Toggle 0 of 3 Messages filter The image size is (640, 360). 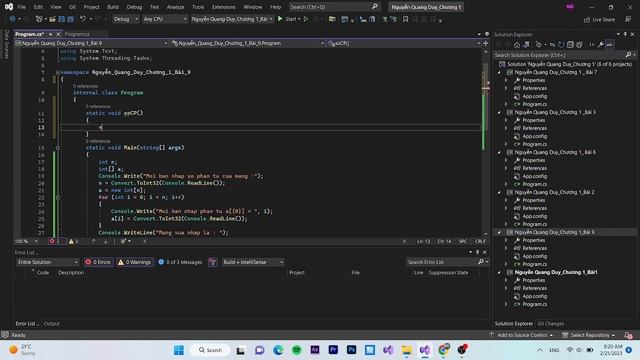180,262
